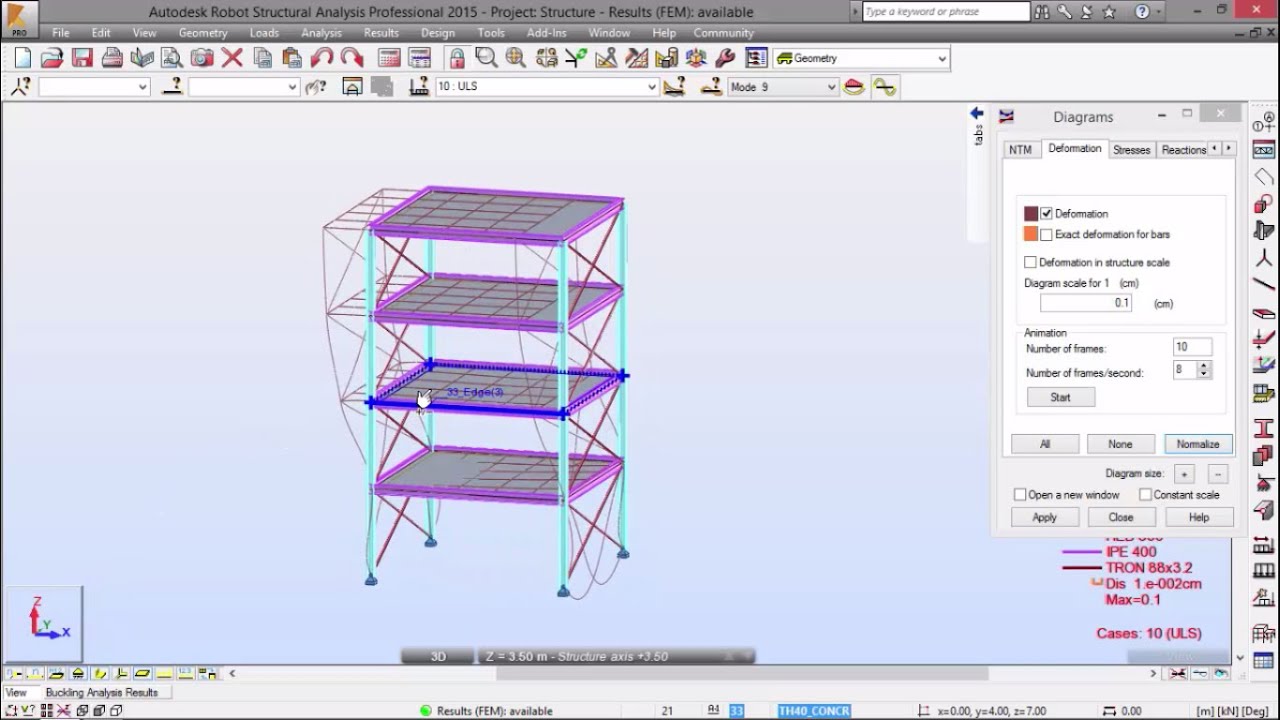The width and height of the screenshot is (1280, 720).
Task: Decrease diagram size with minus button
Action: coord(1217,473)
